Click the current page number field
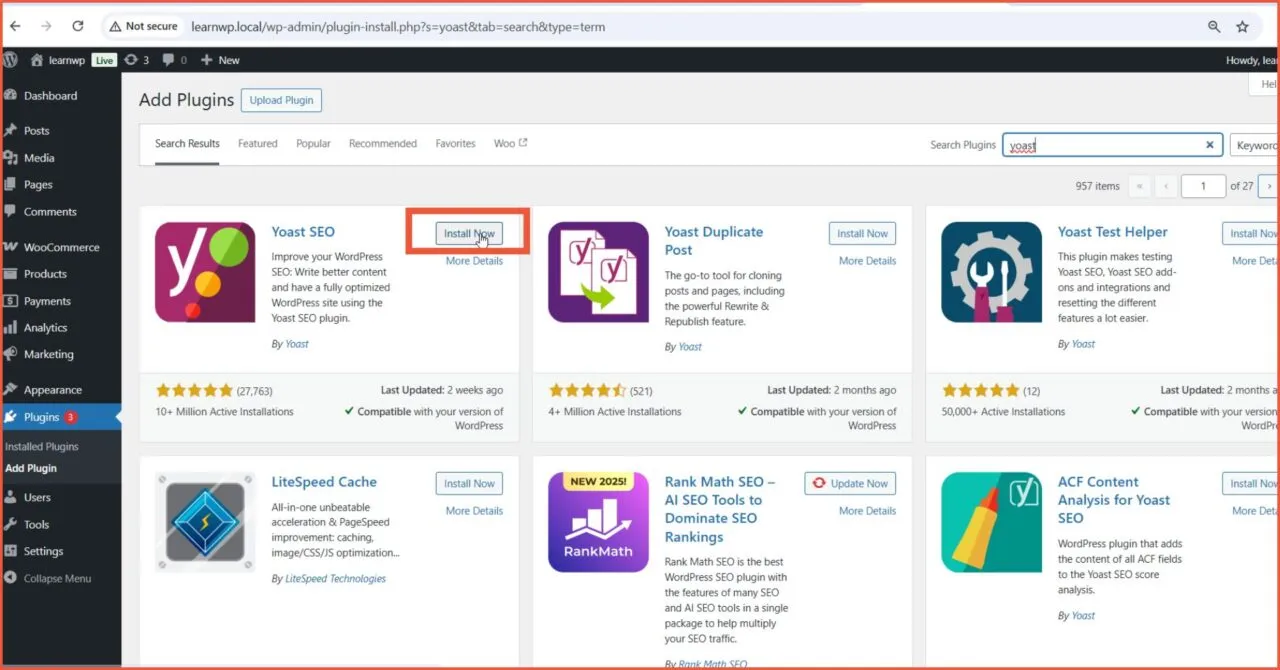Viewport: 1280px width, 670px height. pos(1203,186)
